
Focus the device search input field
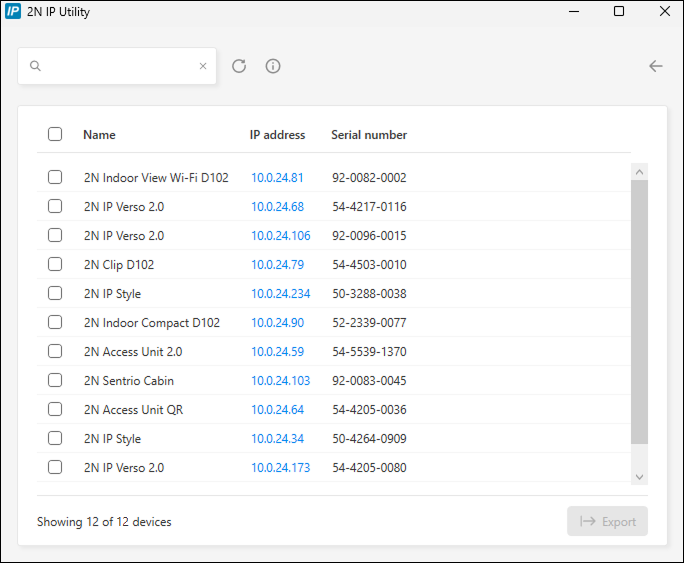click(x=117, y=66)
